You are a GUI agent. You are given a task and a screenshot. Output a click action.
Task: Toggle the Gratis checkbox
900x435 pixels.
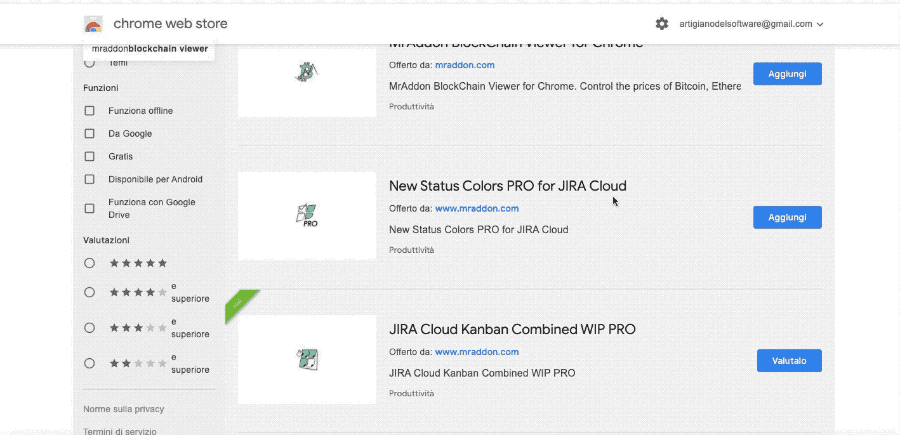(x=90, y=157)
